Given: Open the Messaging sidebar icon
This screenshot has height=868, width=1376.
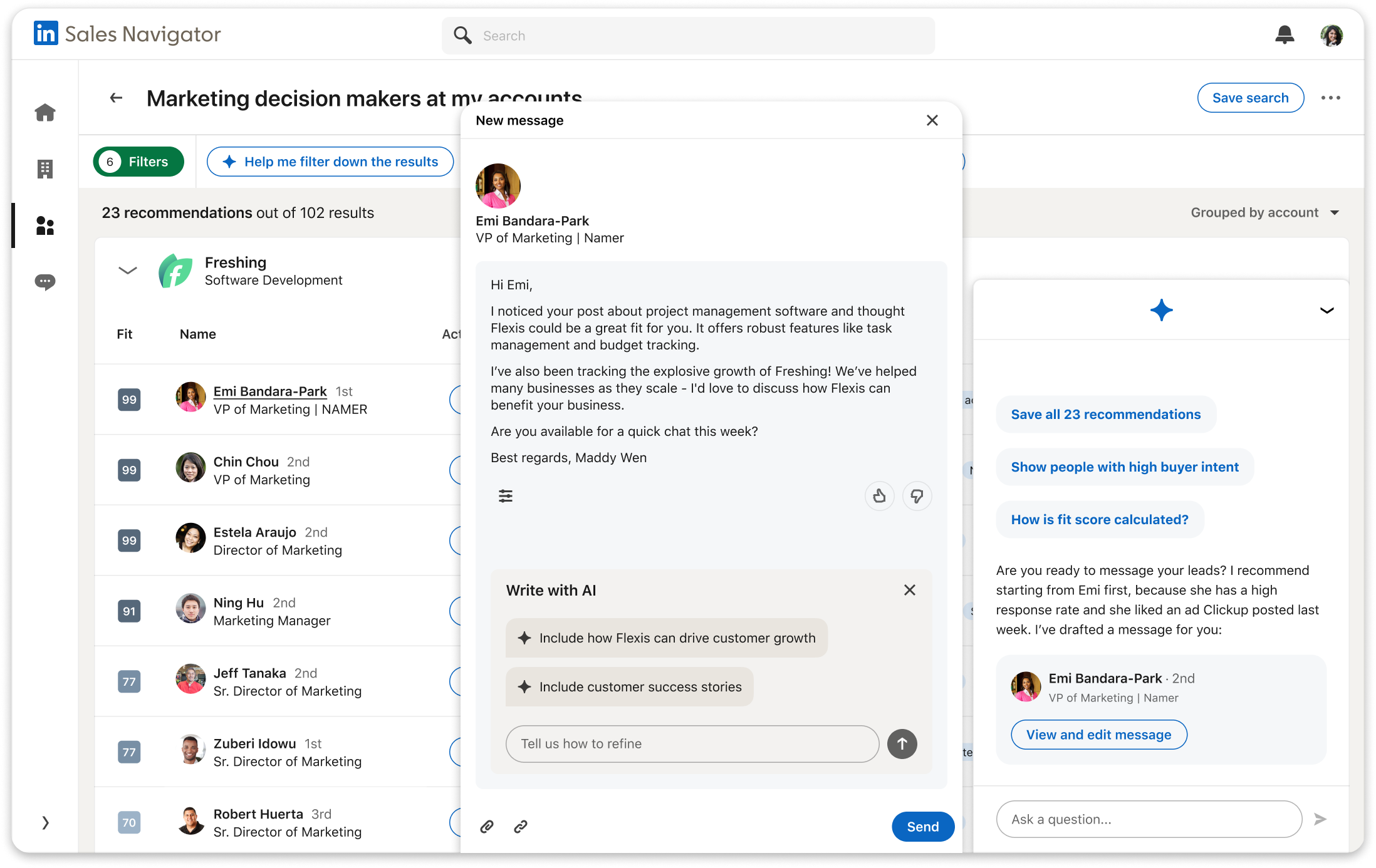Looking at the screenshot, I should click(x=45, y=282).
